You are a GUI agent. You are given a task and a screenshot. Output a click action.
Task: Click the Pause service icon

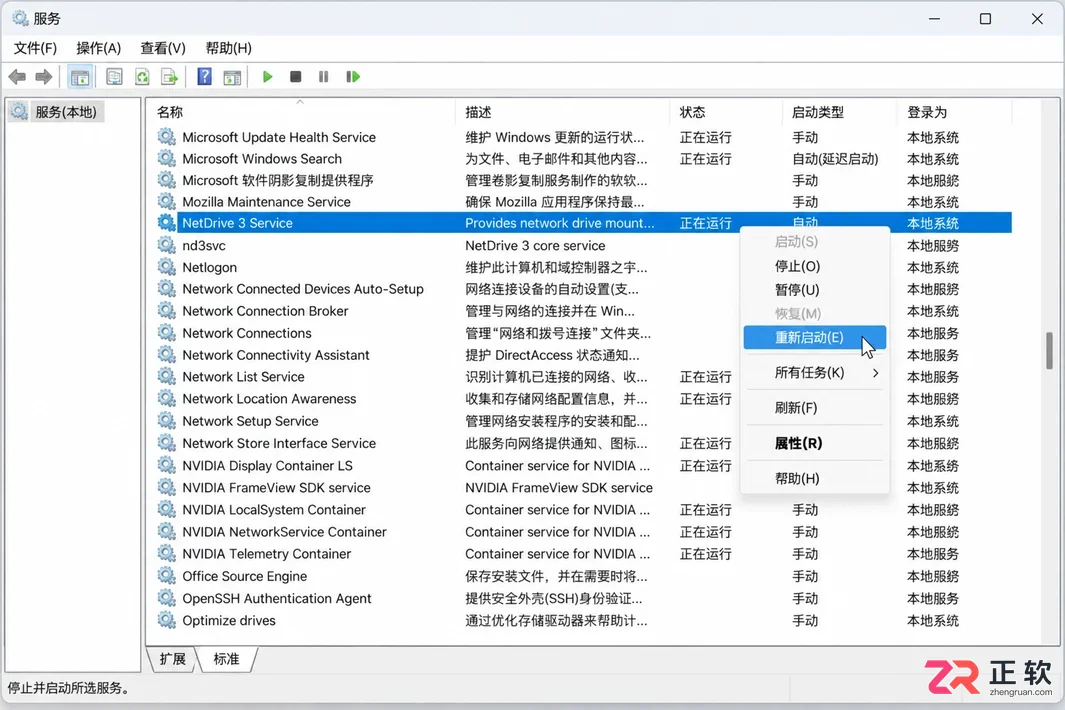(323, 77)
